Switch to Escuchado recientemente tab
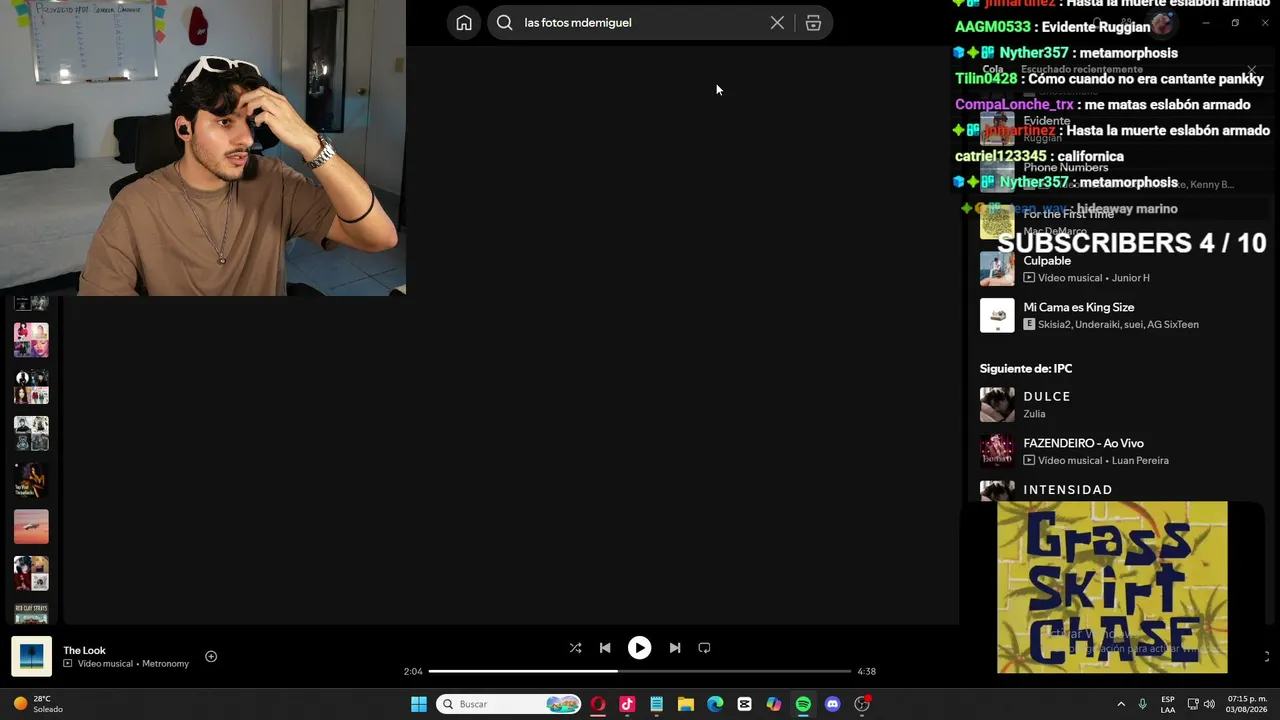Image resolution: width=1280 pixels, height=720 pixels. click(x=1082, y=70)
